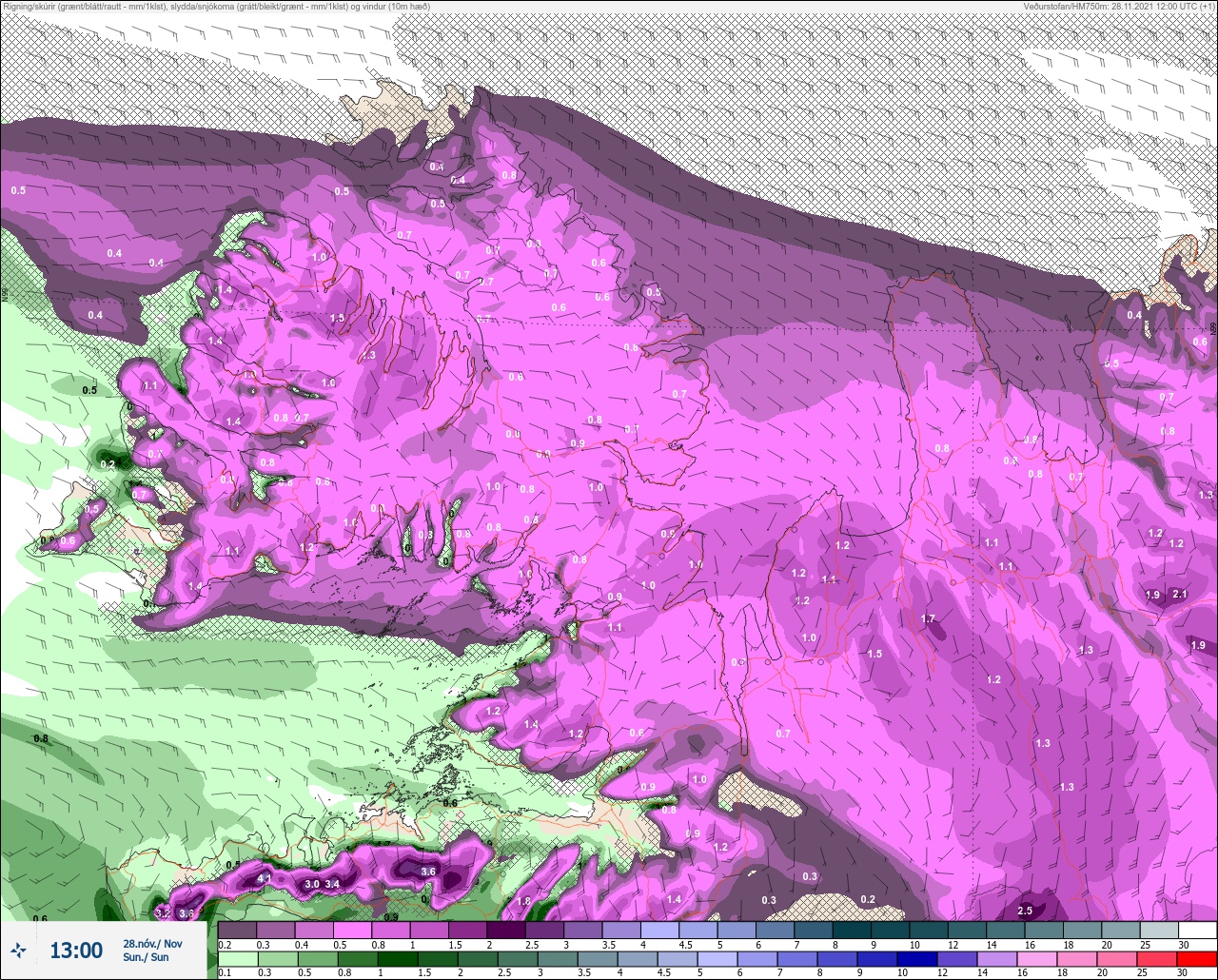
Task: Click the 3.4 precipitation value on the map
Action: [x=332, y=885]
